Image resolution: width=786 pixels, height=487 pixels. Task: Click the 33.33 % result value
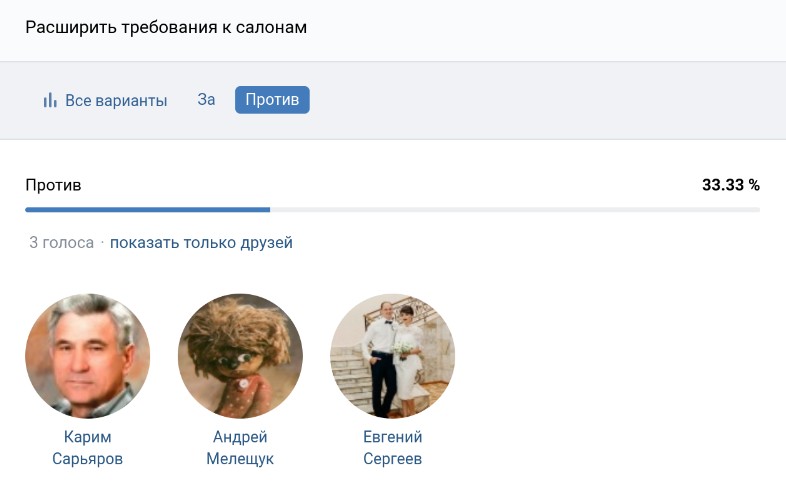coord(730,185)
